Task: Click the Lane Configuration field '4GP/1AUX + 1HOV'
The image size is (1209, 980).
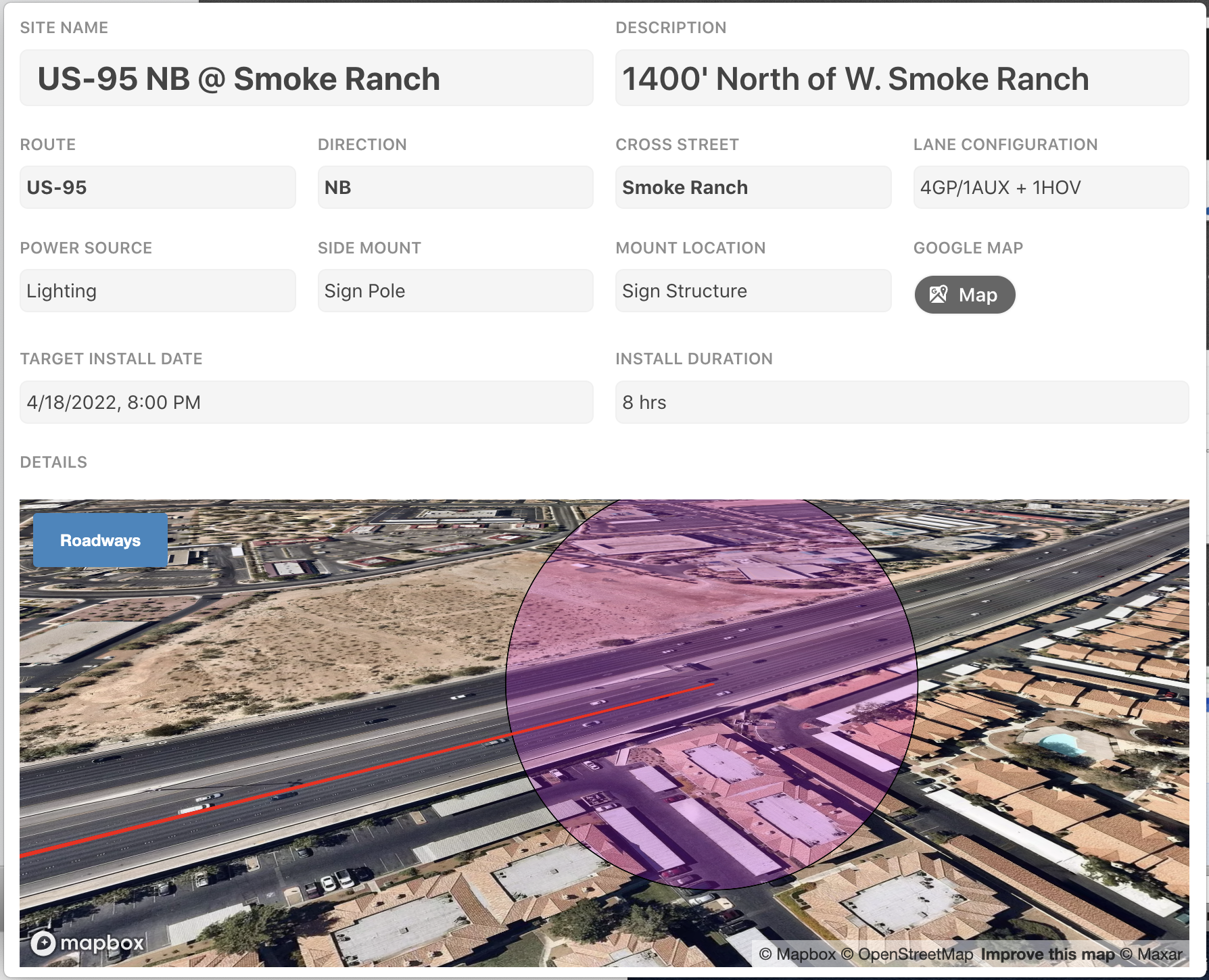Action: pyautogui.click(x=1051, y=187)
